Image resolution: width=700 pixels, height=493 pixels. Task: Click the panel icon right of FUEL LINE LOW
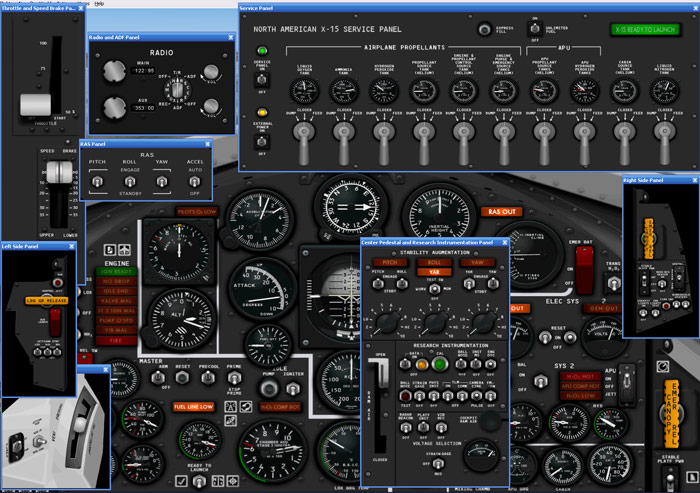click(x=231, y=406)
